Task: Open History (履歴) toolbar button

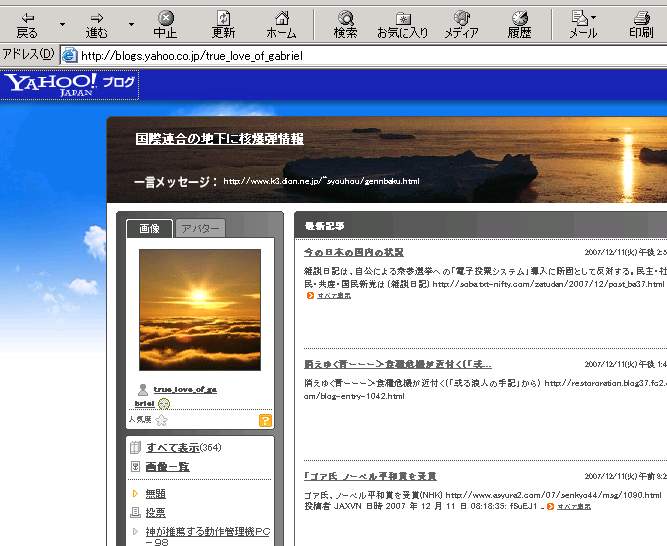Action: pos(519,25)
